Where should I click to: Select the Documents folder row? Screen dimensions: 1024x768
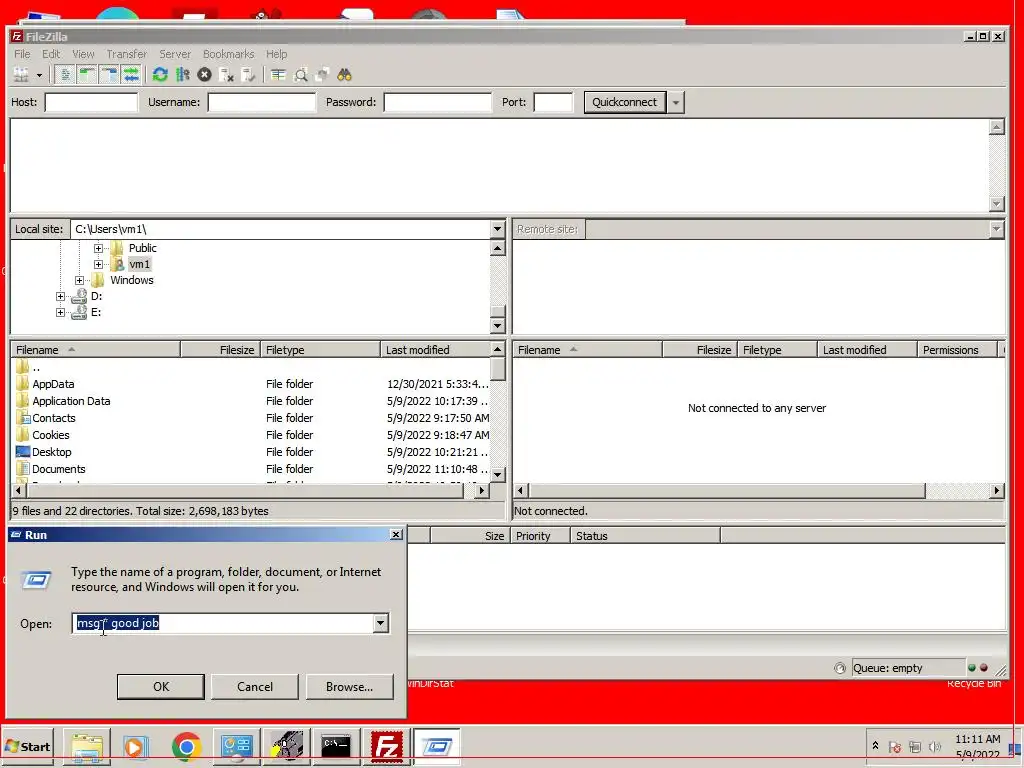coord(251,469)
